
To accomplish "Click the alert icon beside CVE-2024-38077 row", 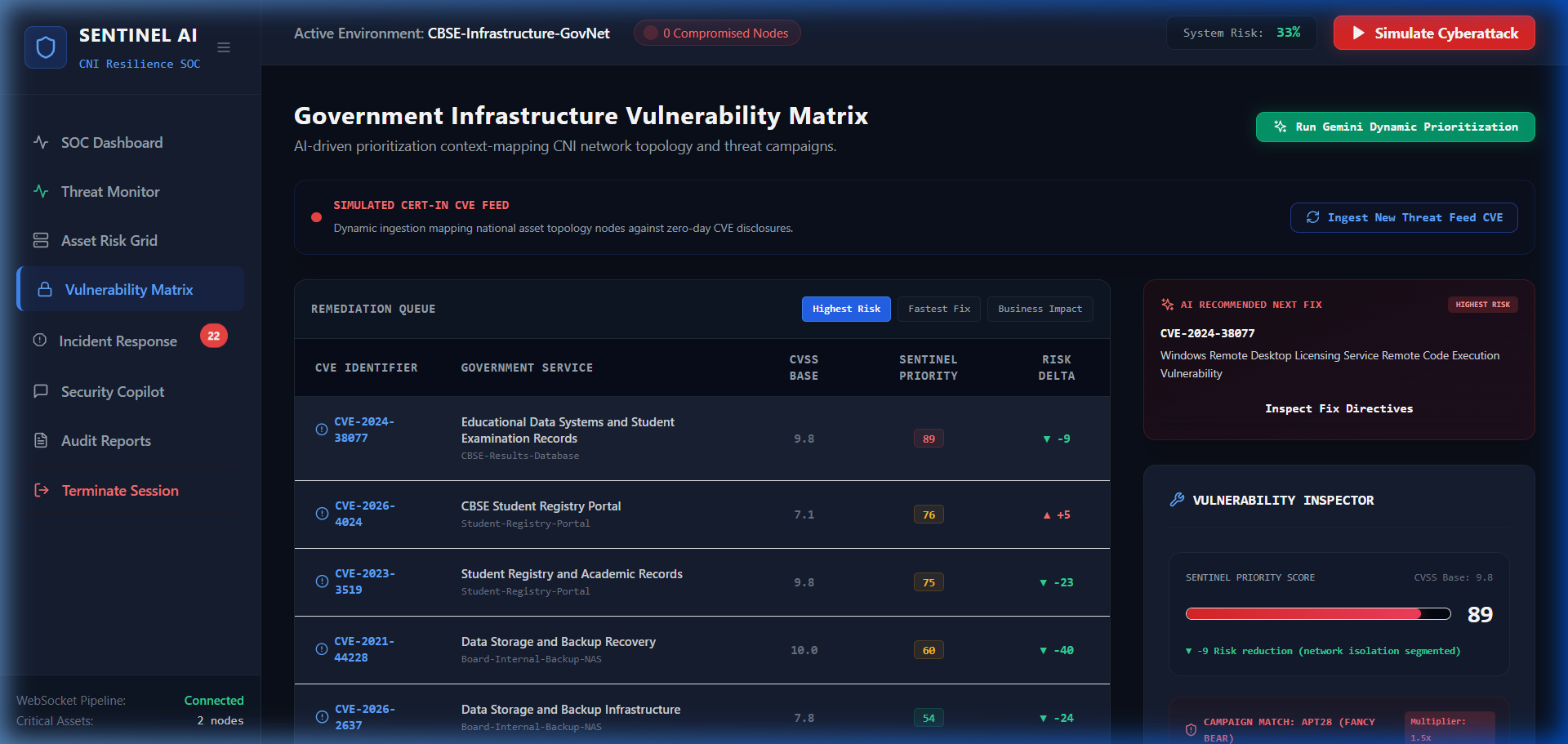I will coord(322,430).
